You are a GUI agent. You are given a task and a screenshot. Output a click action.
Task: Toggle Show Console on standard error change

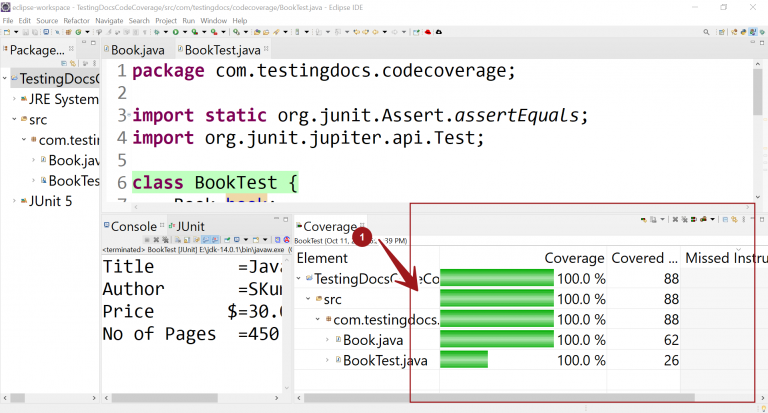215,240
